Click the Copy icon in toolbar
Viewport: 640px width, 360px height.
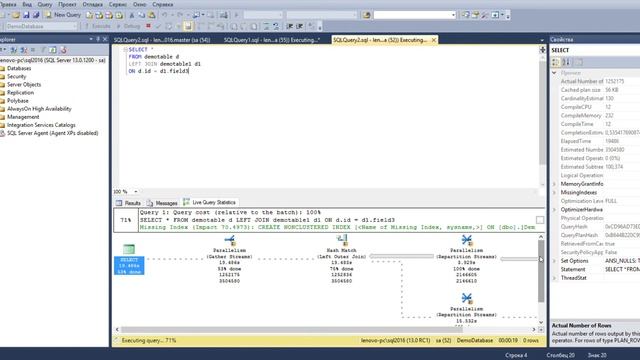tap(141, 15)
